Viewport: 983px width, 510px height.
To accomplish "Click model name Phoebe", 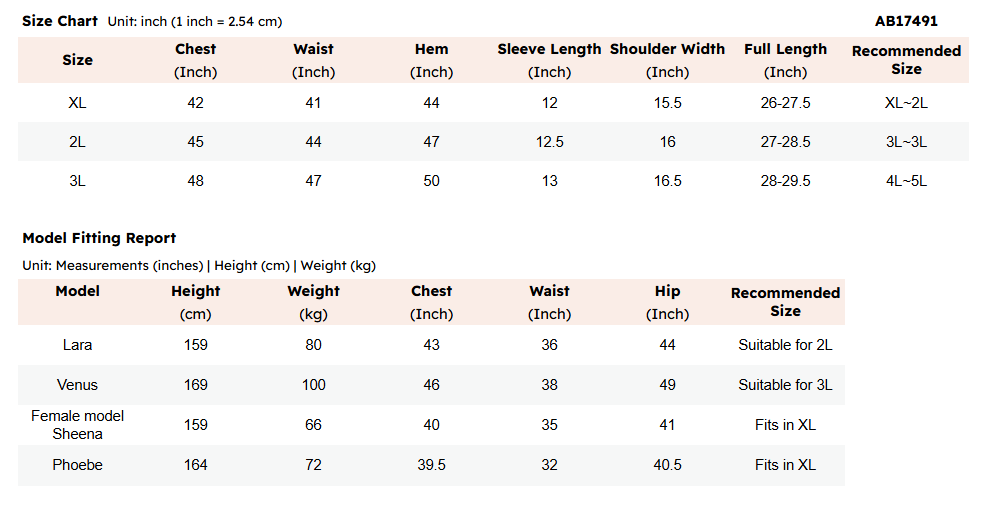I will (x=77, y=465).
